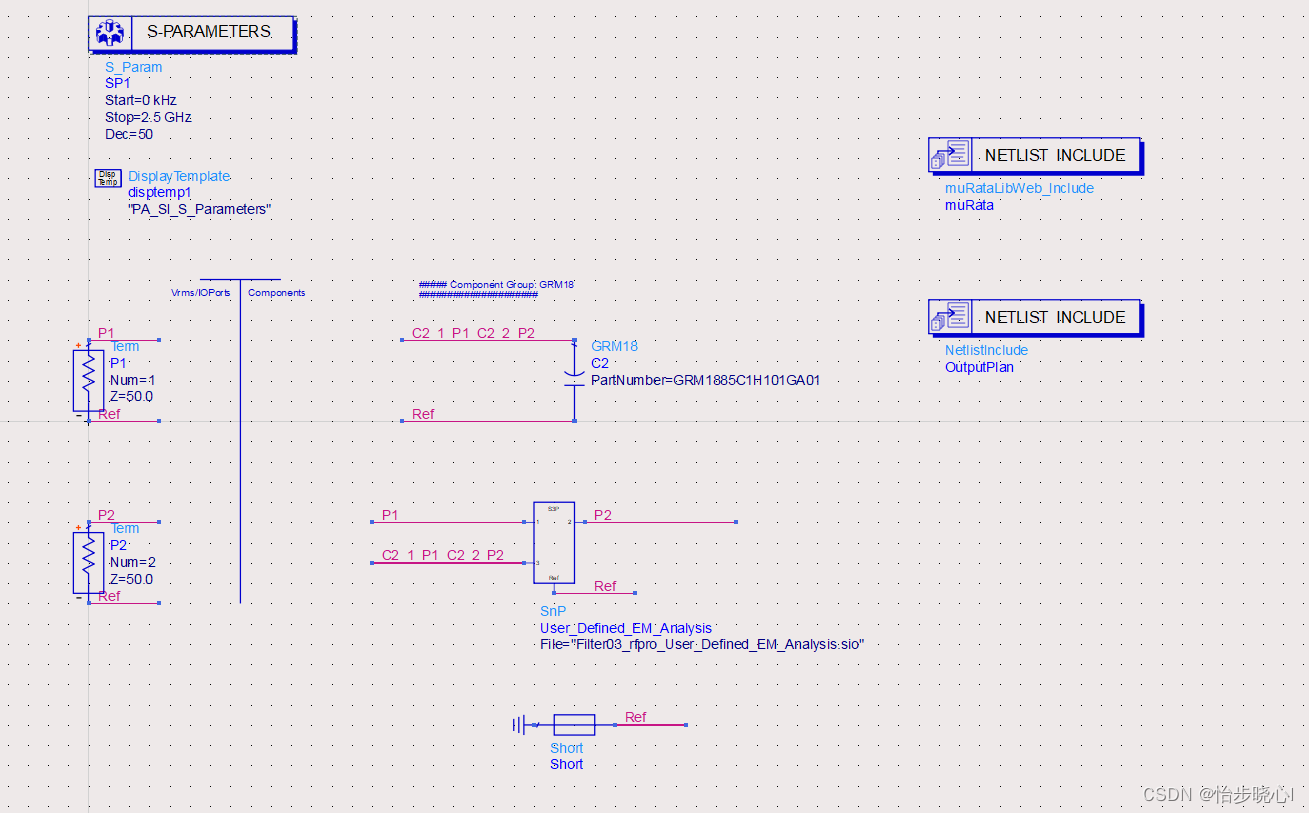Click the Start=0 kHz parameter
Image resolution: width=1309 pixels, height=813 pixels.
(x=141, y=100)
